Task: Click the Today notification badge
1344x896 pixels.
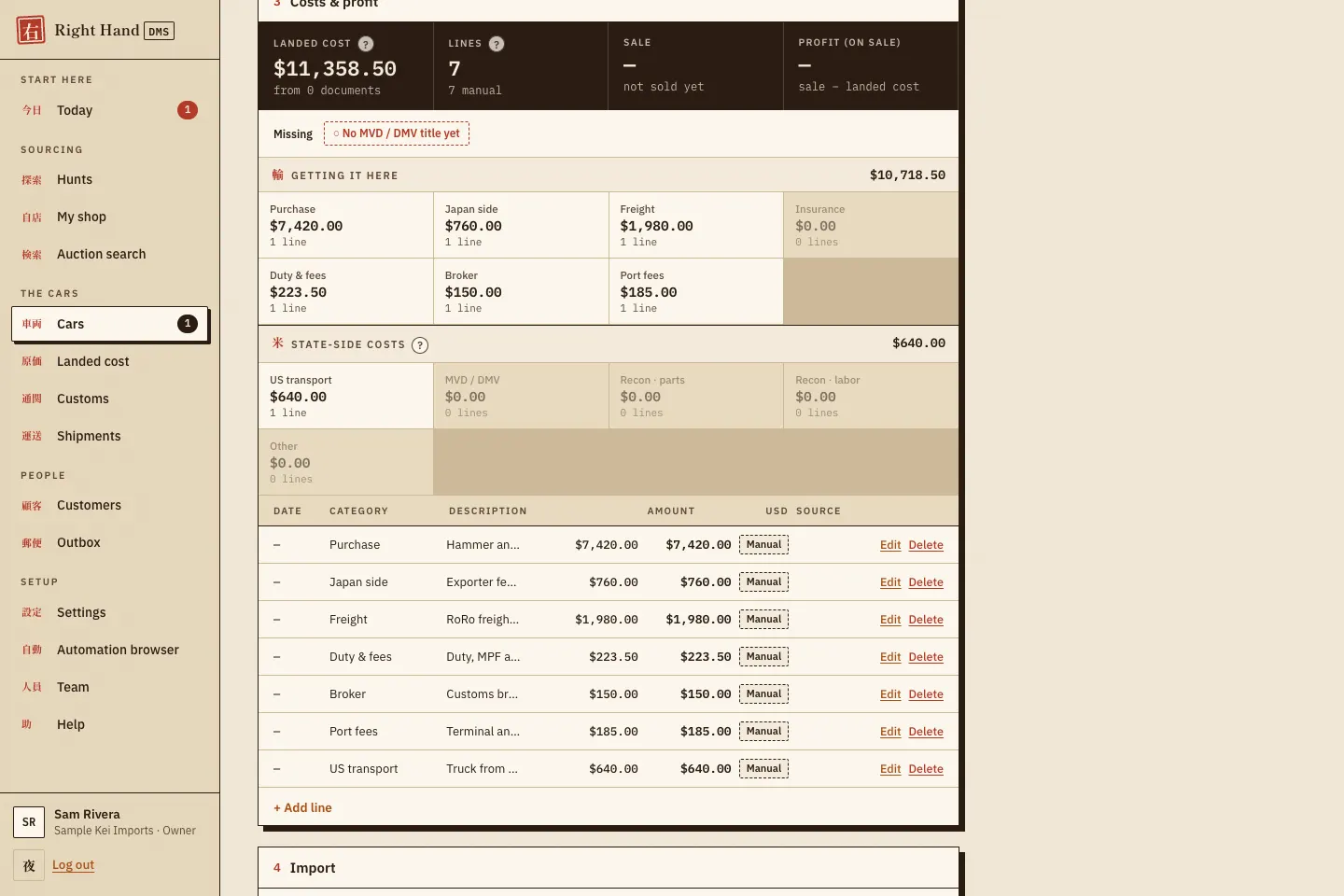Action: (188, 110)
